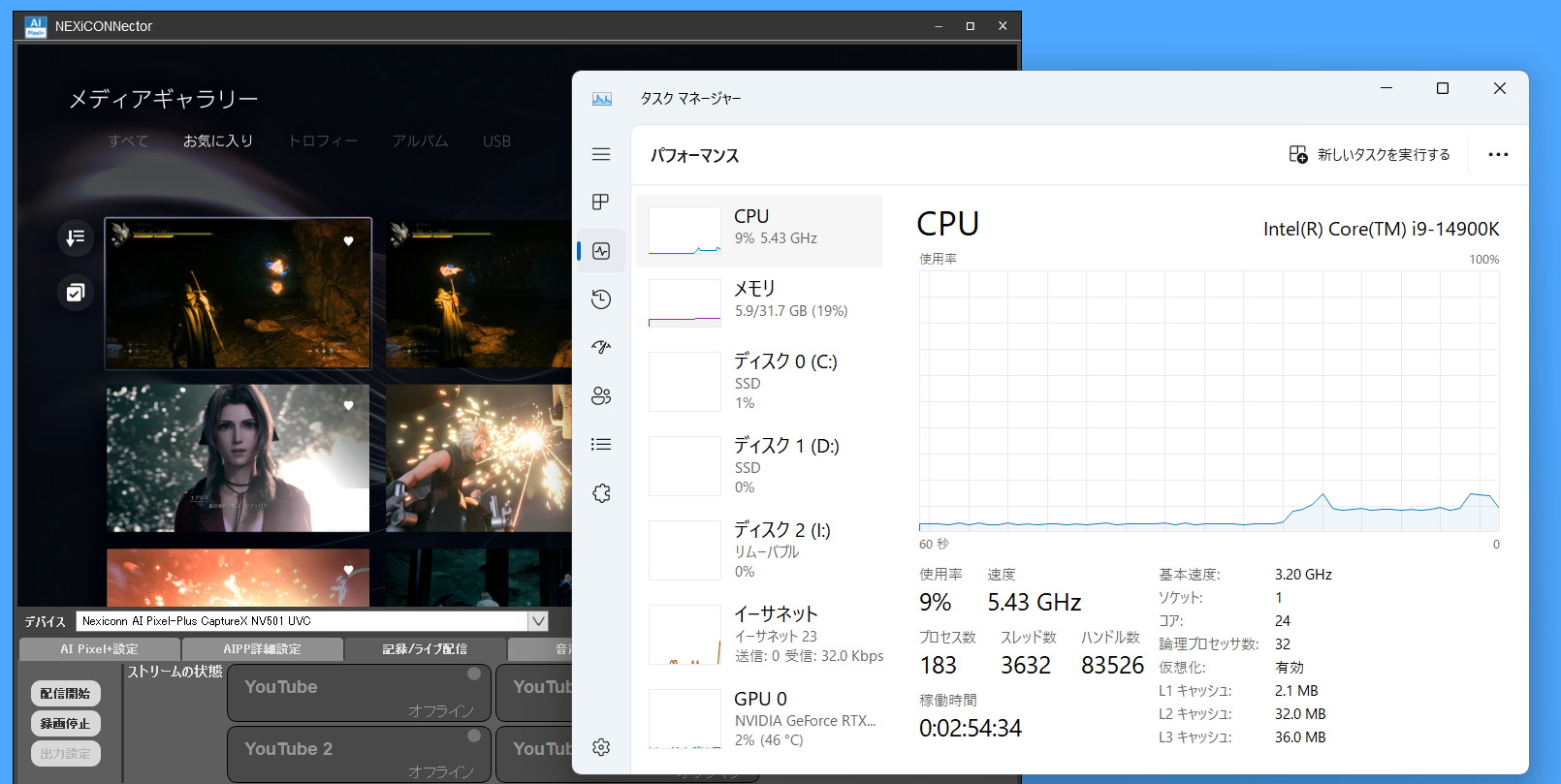The height and width of the screenshot is (784, 1561).
Task: Click the NEXiCONNector app icon in title bar
Action: point(36,26)
